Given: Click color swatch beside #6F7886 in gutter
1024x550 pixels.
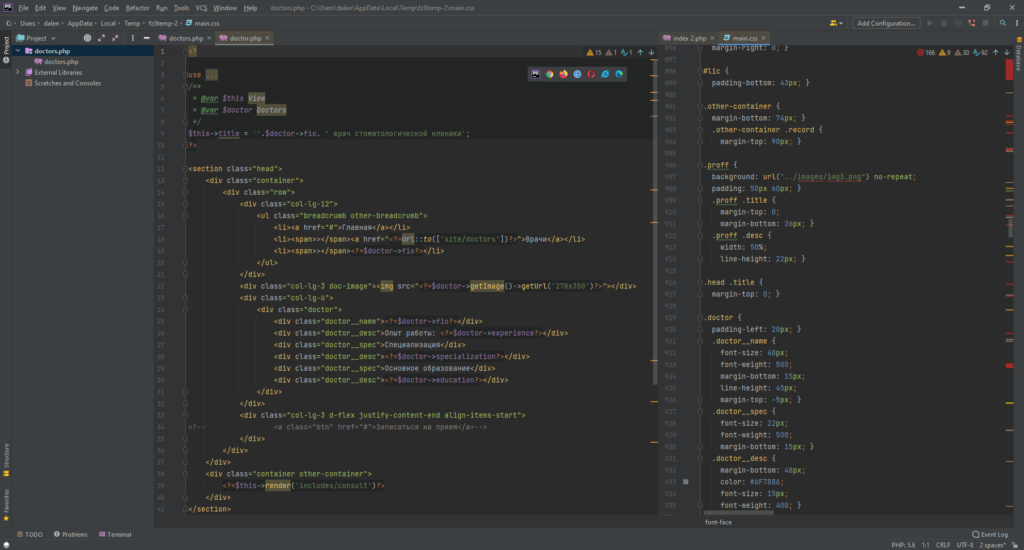Looking at the screenshot, I should (x=685, y=482).
